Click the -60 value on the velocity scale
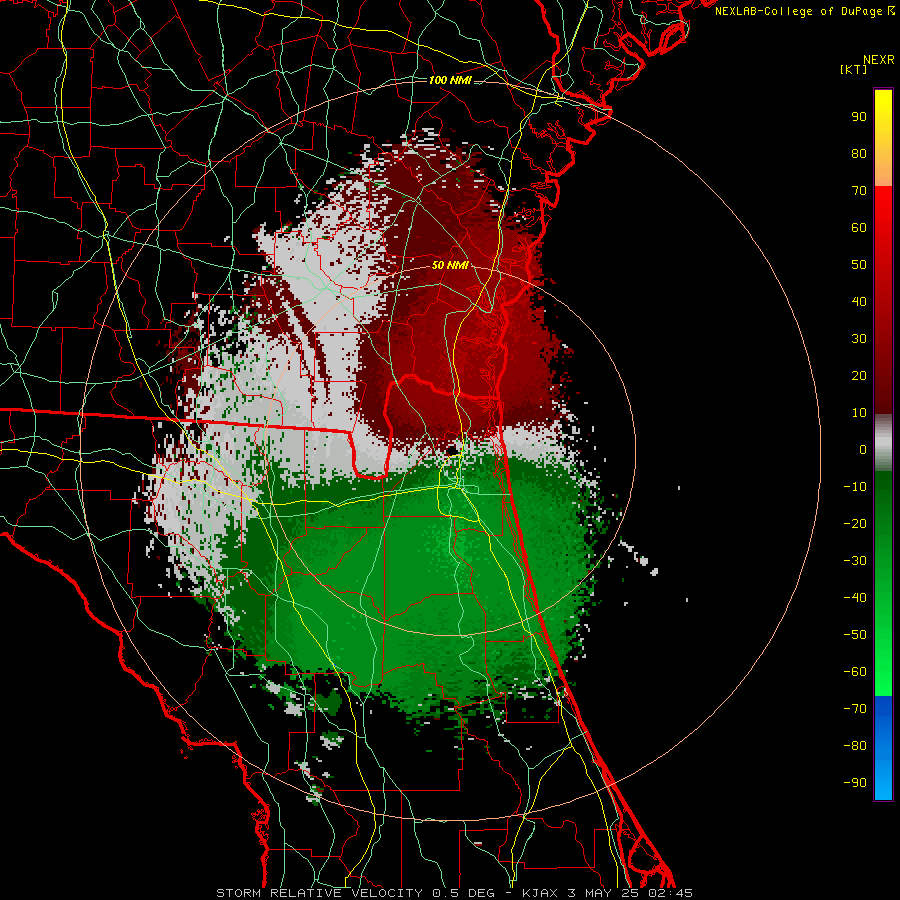This screenshot has height=900, width=900. click(855, 672)
